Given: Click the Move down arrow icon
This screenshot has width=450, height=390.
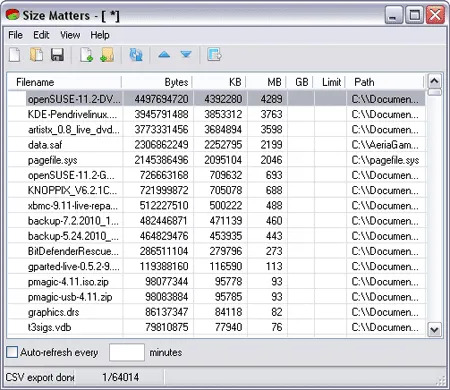Looking at the screenshot, I should coord(186,54).
